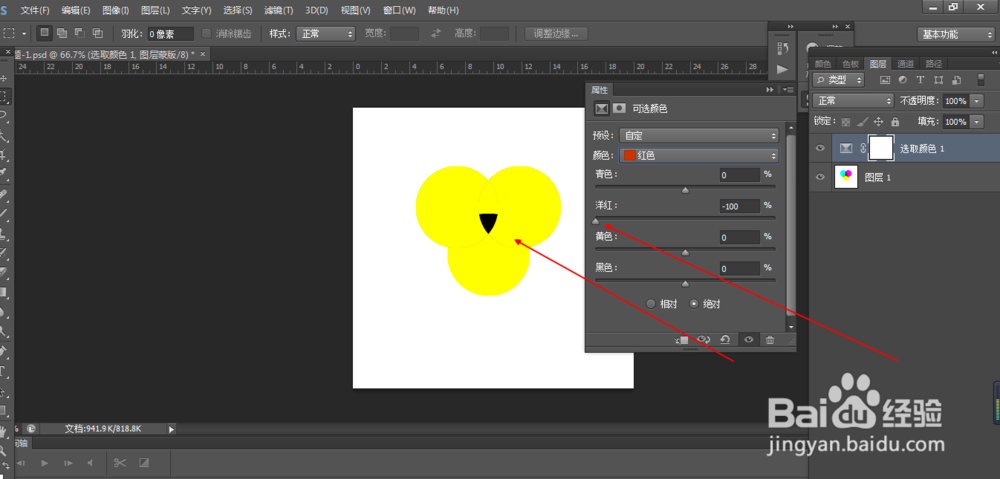
Task: Click lock position icon in Layers panel
Action: (x=878, y=121)
